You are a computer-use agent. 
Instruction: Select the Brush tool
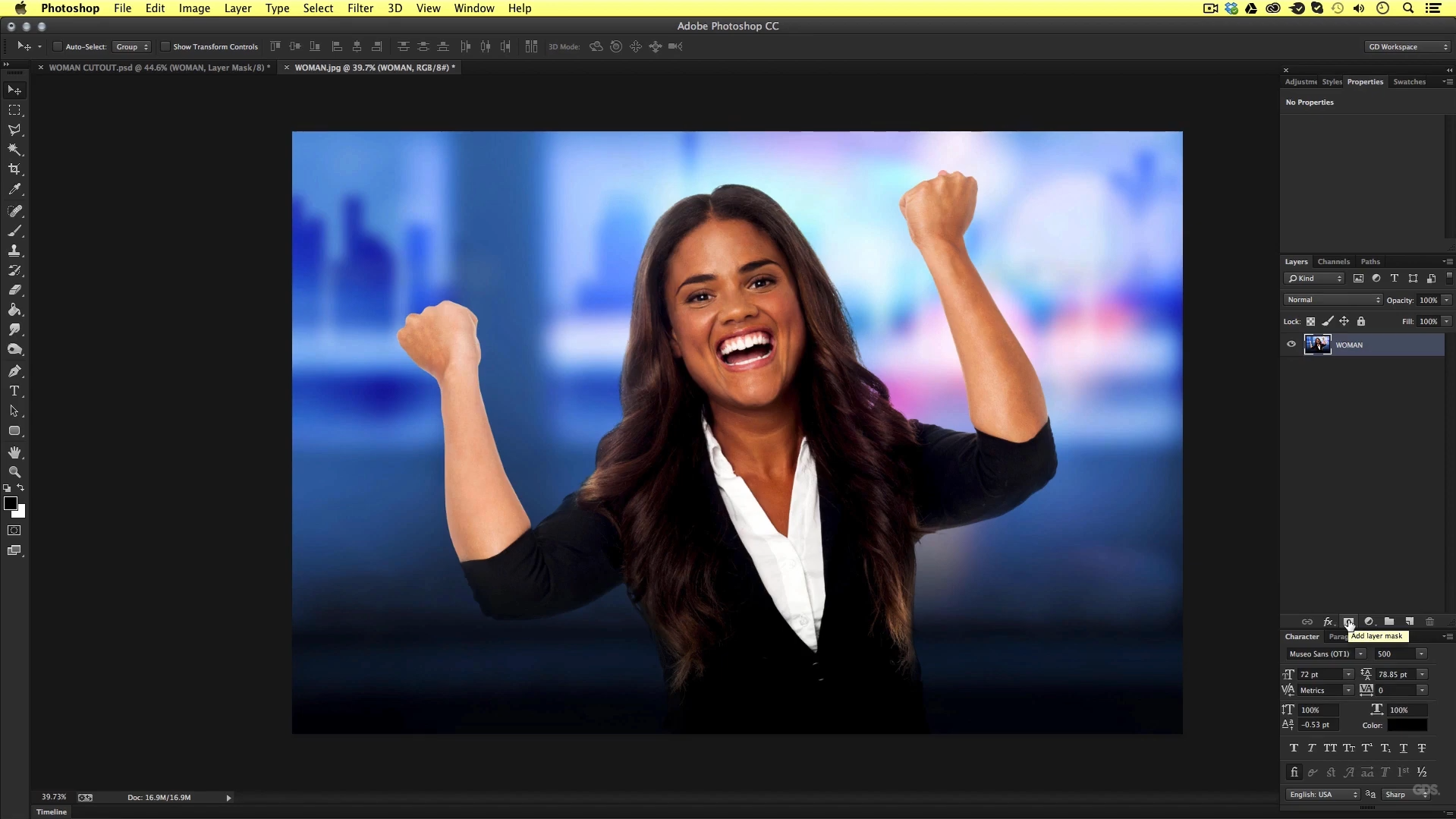(x=15, y=231)
